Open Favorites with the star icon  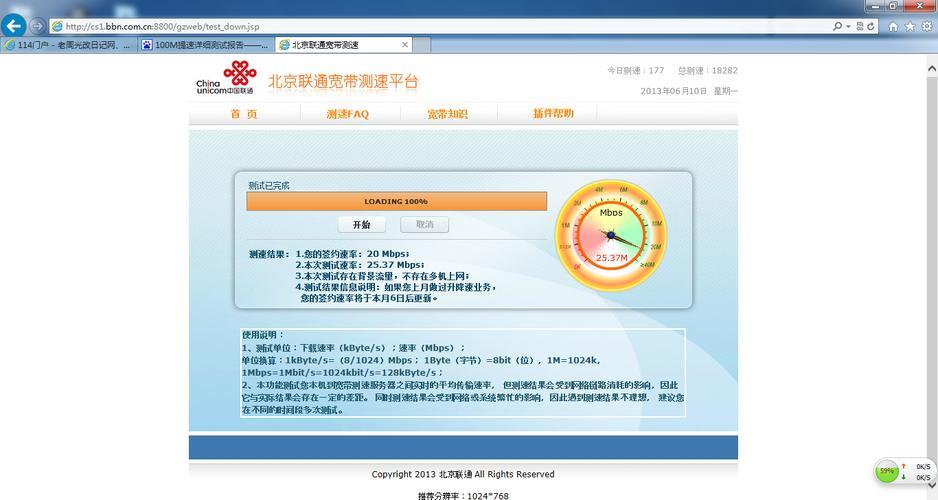point(910,26)
